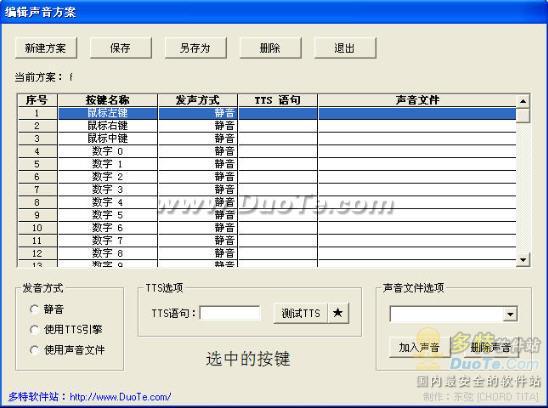This screenshot has width=548, height=408.
Task: Choose 使用TTS引擎 radio button
Action: pos(34,329)
